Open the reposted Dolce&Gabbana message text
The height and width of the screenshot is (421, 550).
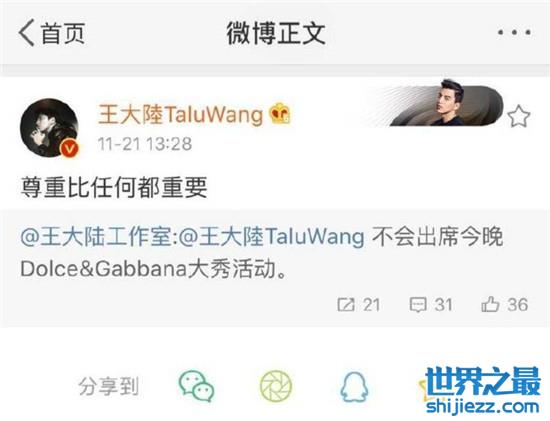click(262, 253)
